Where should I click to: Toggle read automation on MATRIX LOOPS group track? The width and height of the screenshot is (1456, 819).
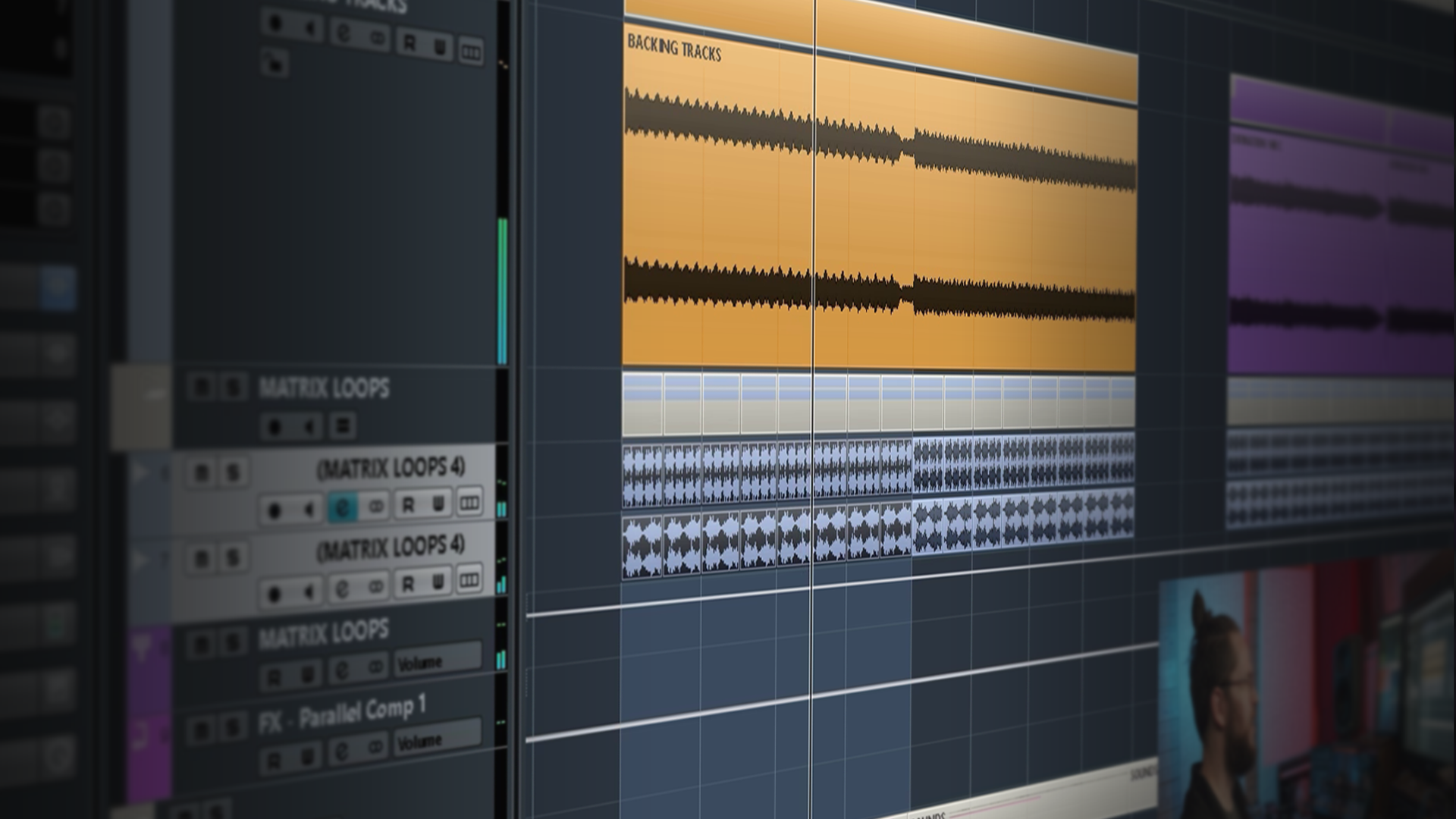[275, 676]
